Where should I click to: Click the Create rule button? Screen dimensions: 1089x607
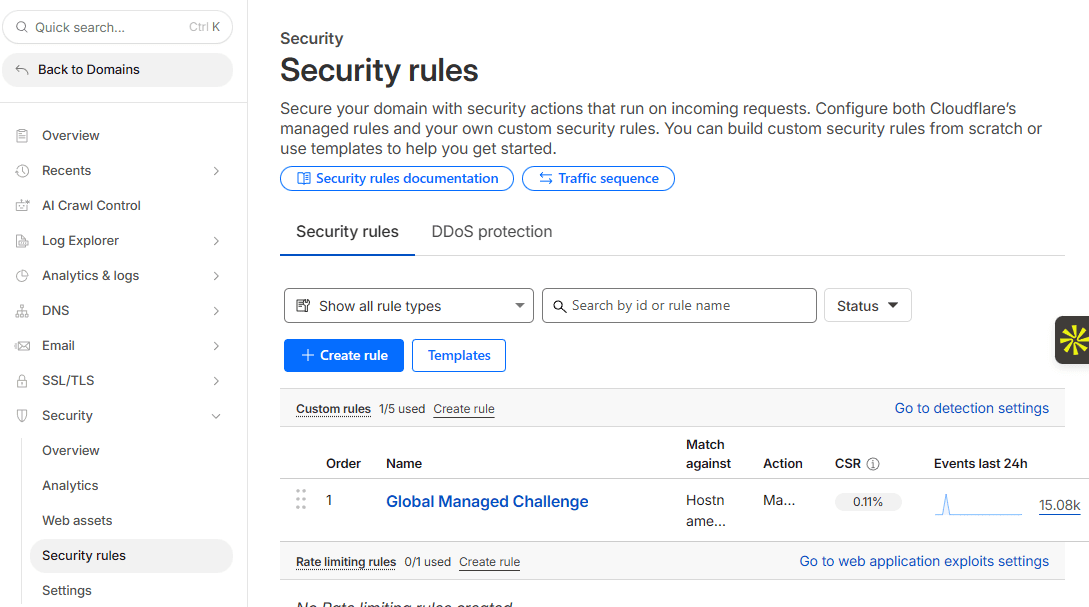pyautogui.click(x=343, y=355)
